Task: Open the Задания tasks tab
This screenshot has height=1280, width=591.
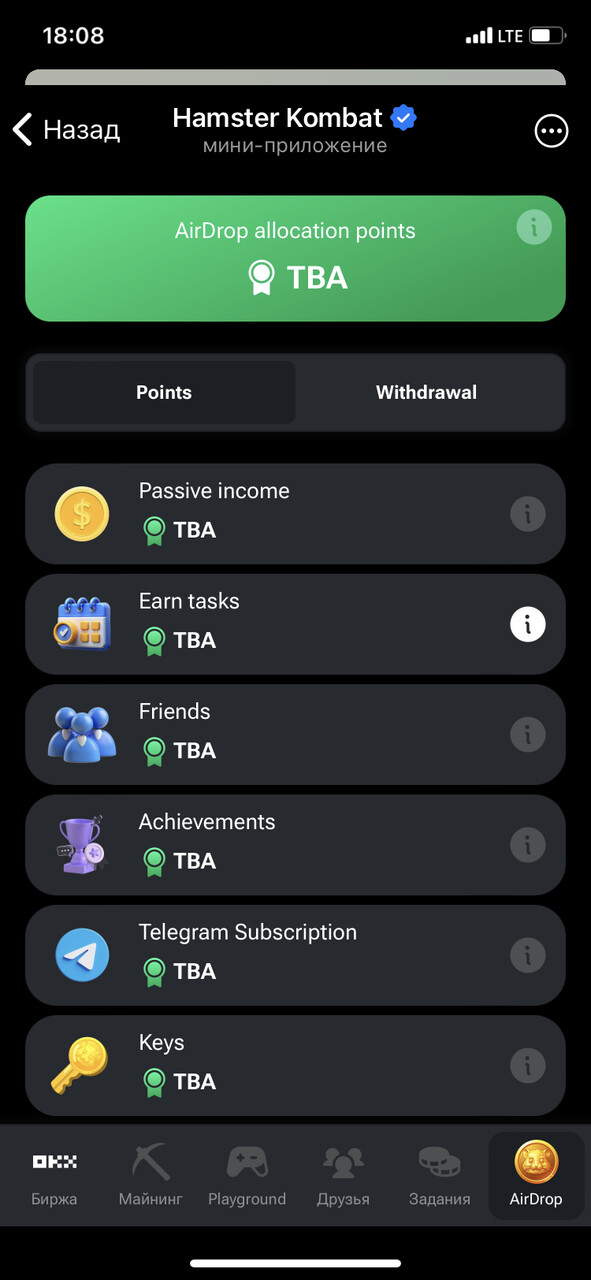Action: point(439,1177)
